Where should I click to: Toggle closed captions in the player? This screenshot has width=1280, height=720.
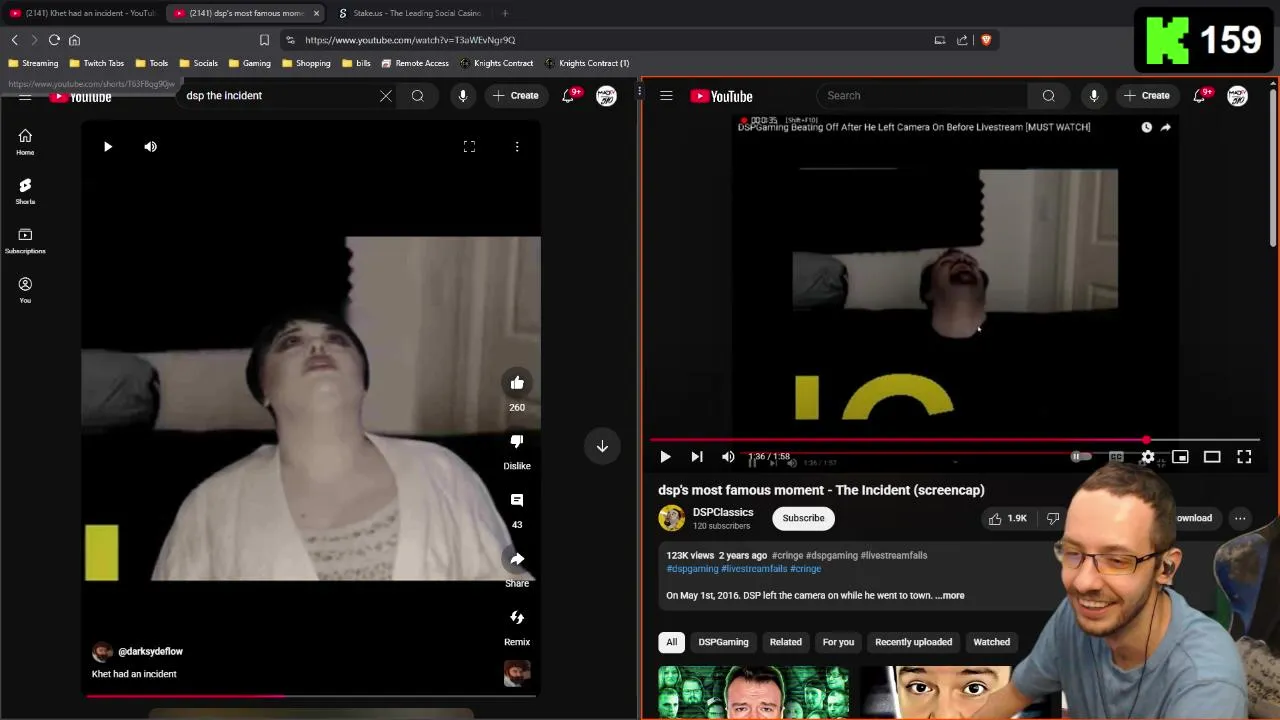1116,457
